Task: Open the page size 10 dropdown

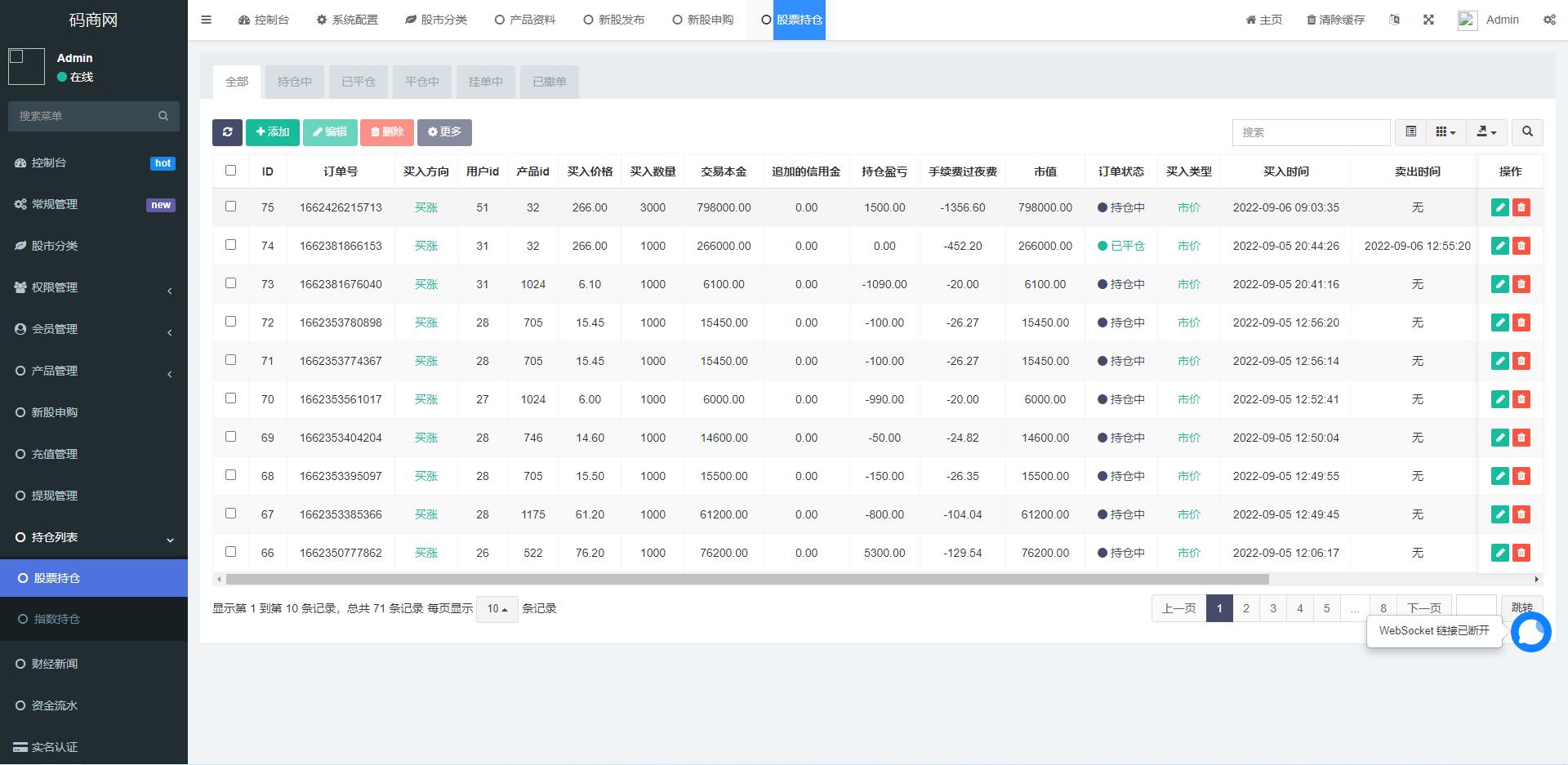Action: 497,608
